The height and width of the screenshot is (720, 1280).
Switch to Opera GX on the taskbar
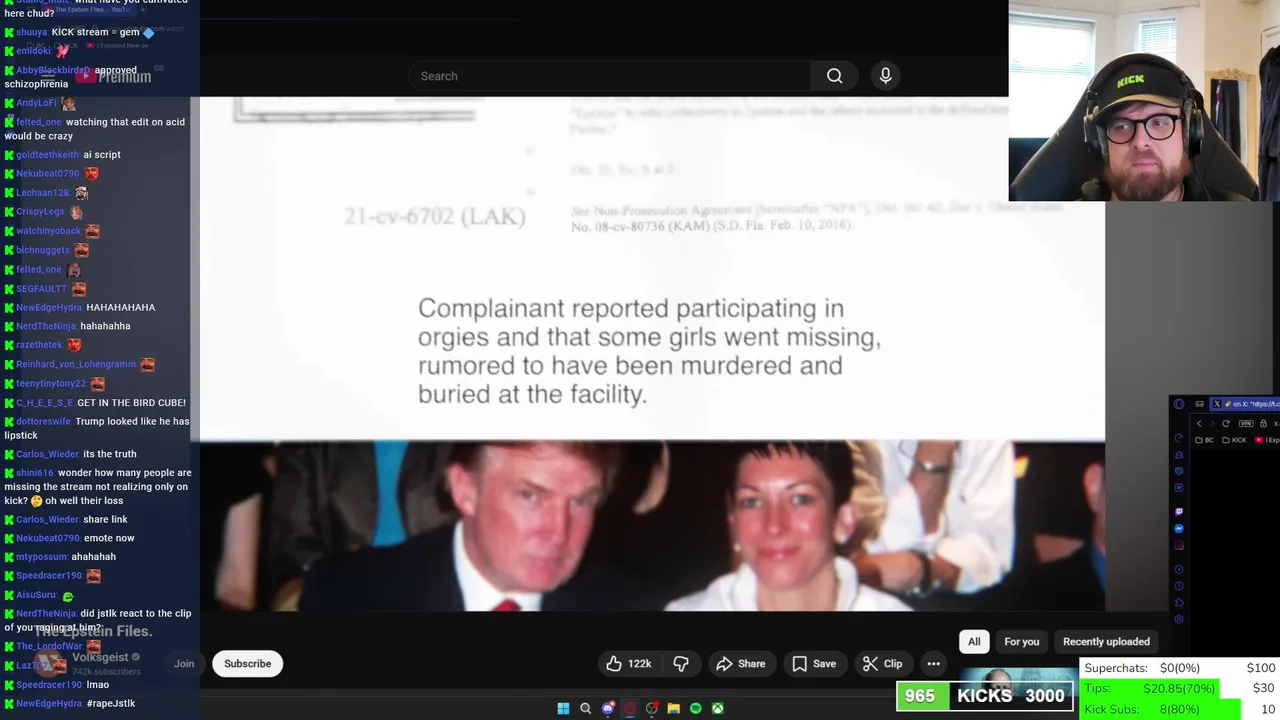(630, 708)
